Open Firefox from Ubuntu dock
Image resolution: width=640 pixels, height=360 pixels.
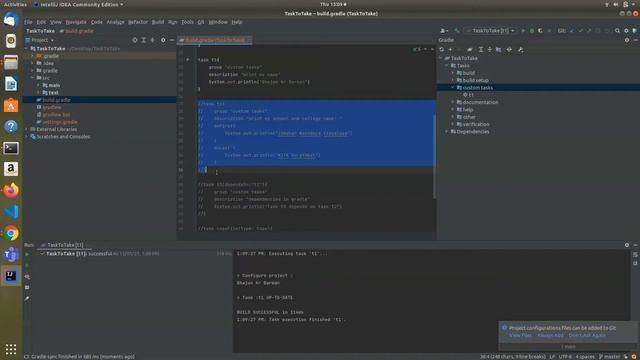tap(11, 191)
